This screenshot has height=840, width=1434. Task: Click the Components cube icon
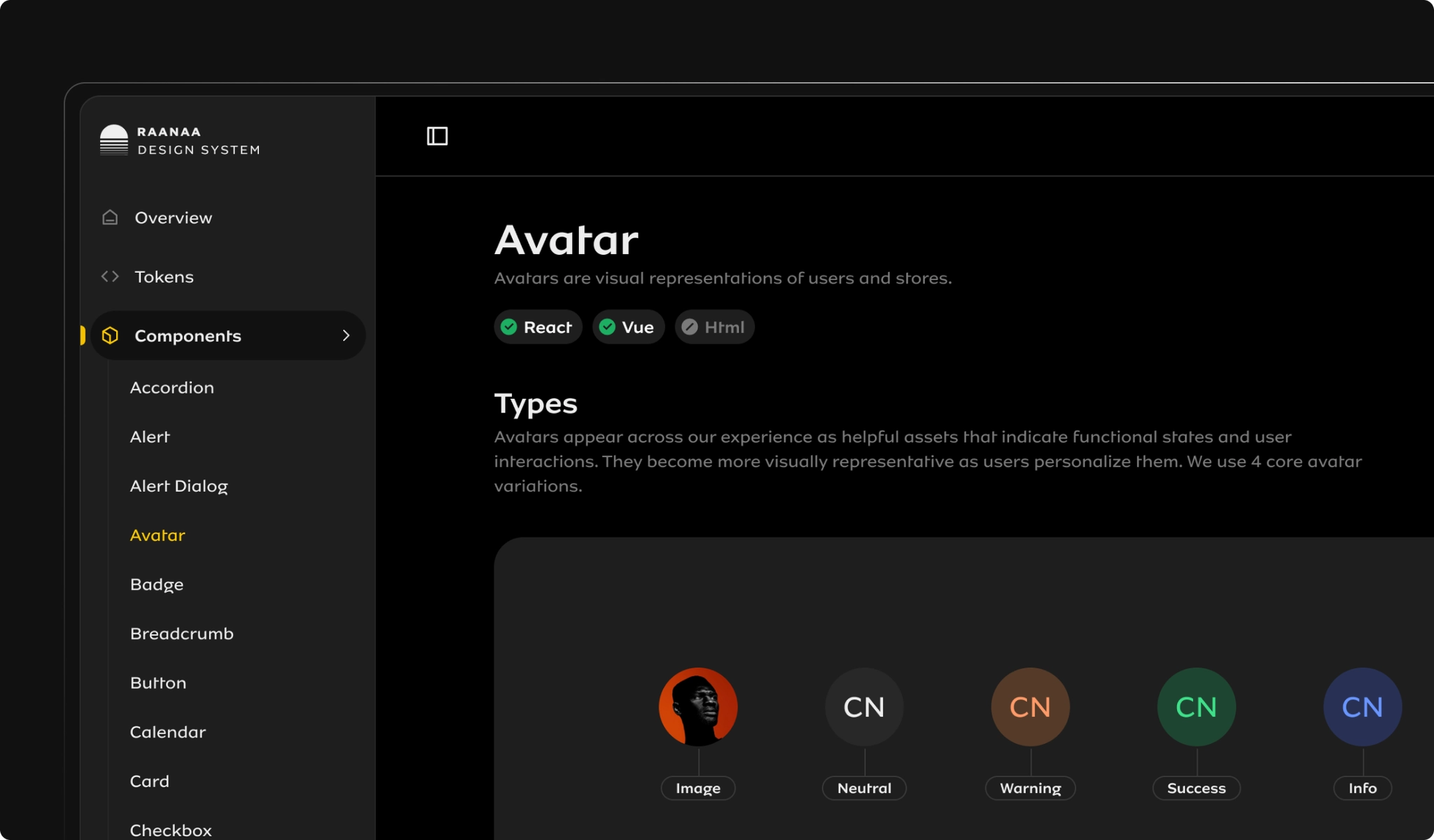tap(110, 335)
